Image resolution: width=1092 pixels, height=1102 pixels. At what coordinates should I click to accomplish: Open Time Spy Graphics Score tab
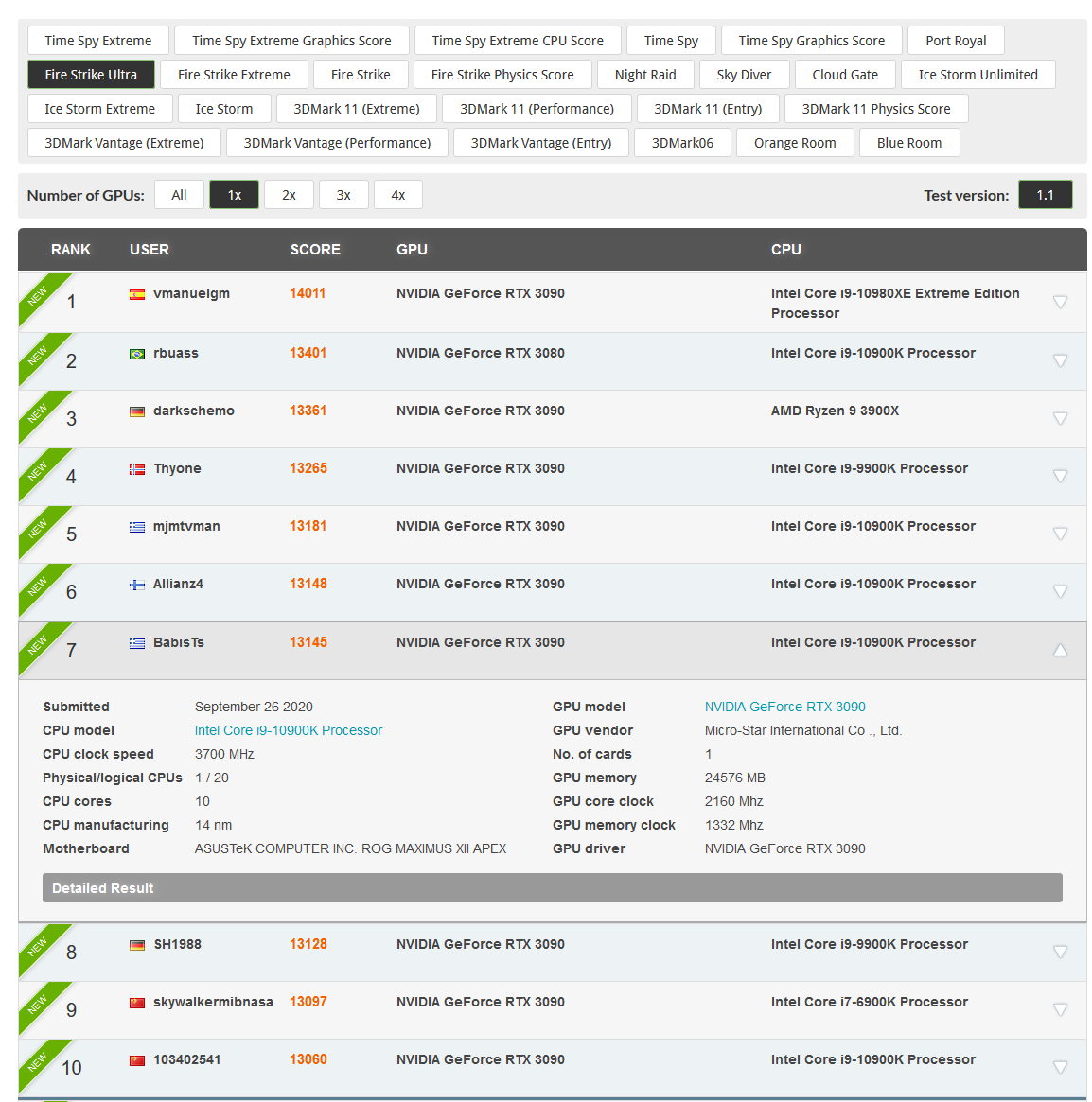[812, 41]
